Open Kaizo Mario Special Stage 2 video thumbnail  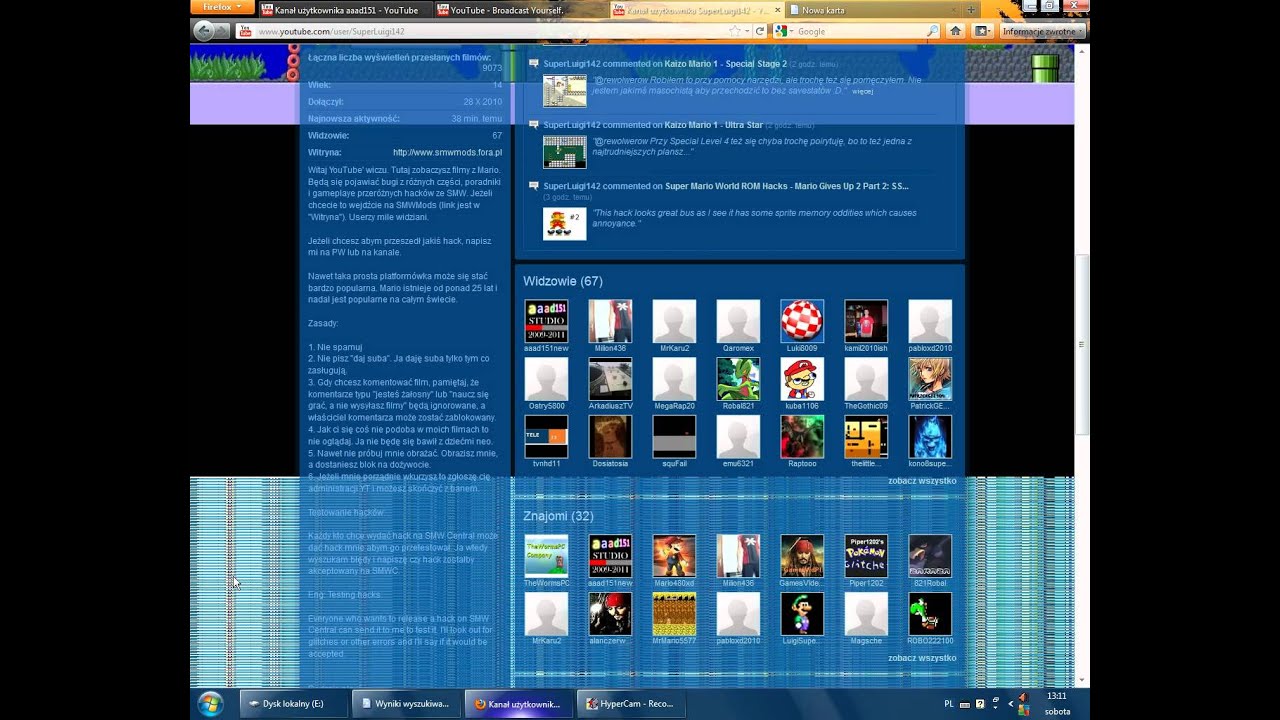pyautogui.click(x=564, y=91)
